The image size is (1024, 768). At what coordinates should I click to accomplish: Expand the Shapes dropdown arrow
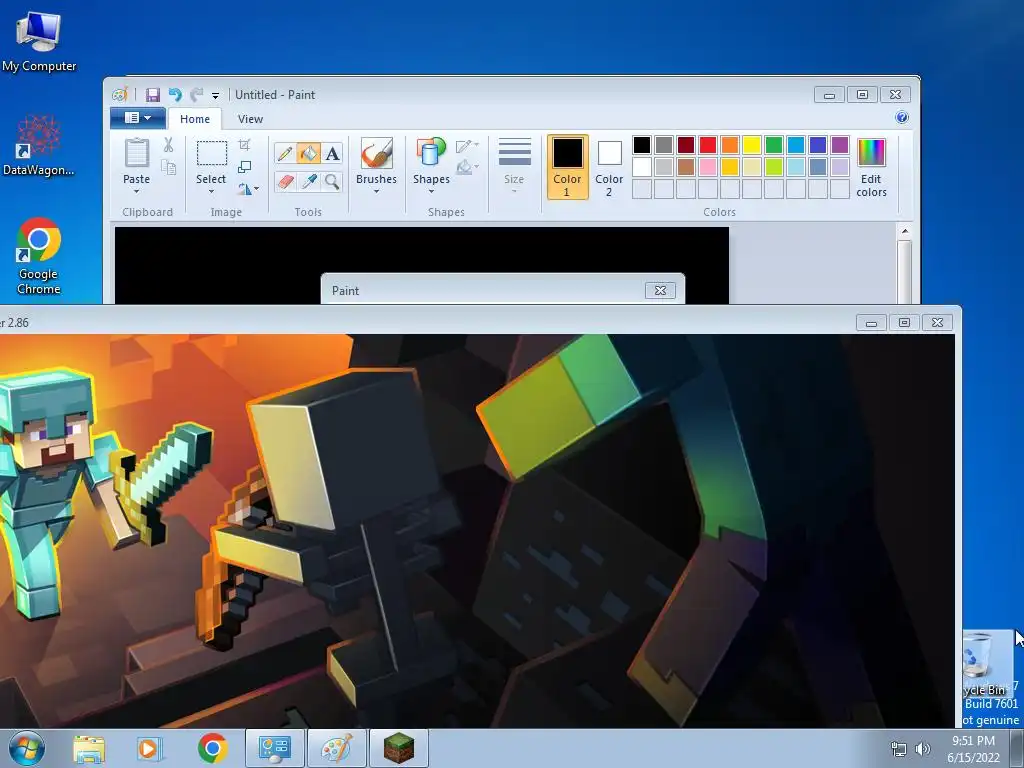point(431,191)
